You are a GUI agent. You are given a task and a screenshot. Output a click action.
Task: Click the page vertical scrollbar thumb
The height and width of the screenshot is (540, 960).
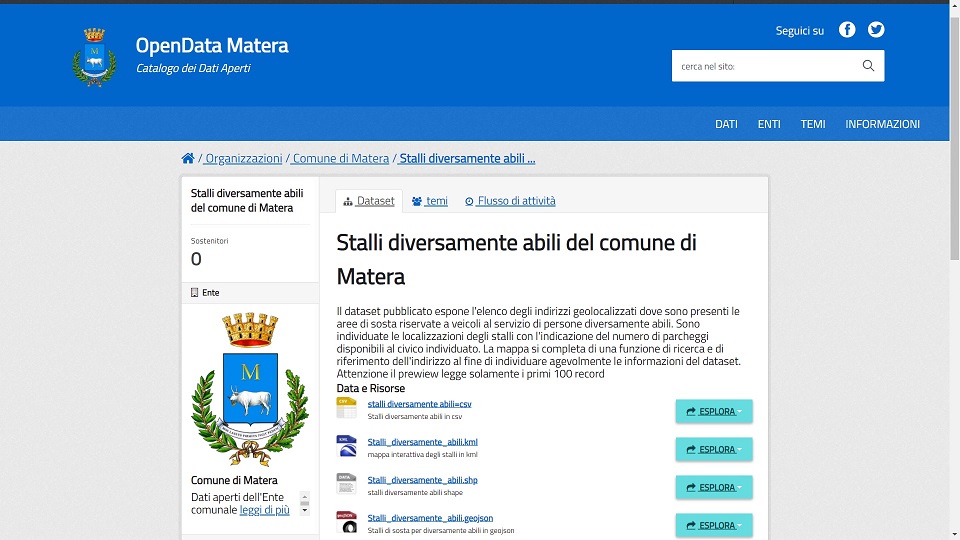[x=954, y=138]
